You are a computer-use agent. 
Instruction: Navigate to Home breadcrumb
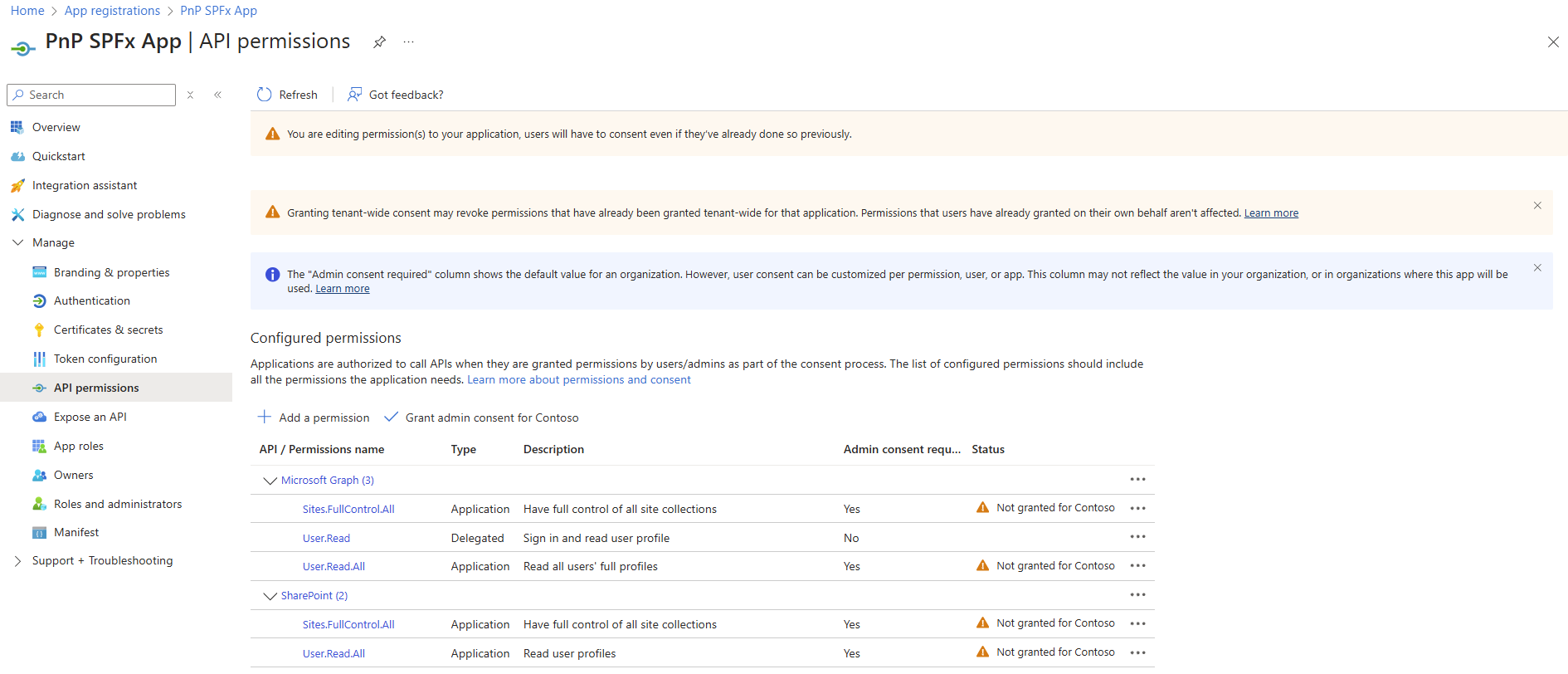pyautogui.click(x=27, y=11)
